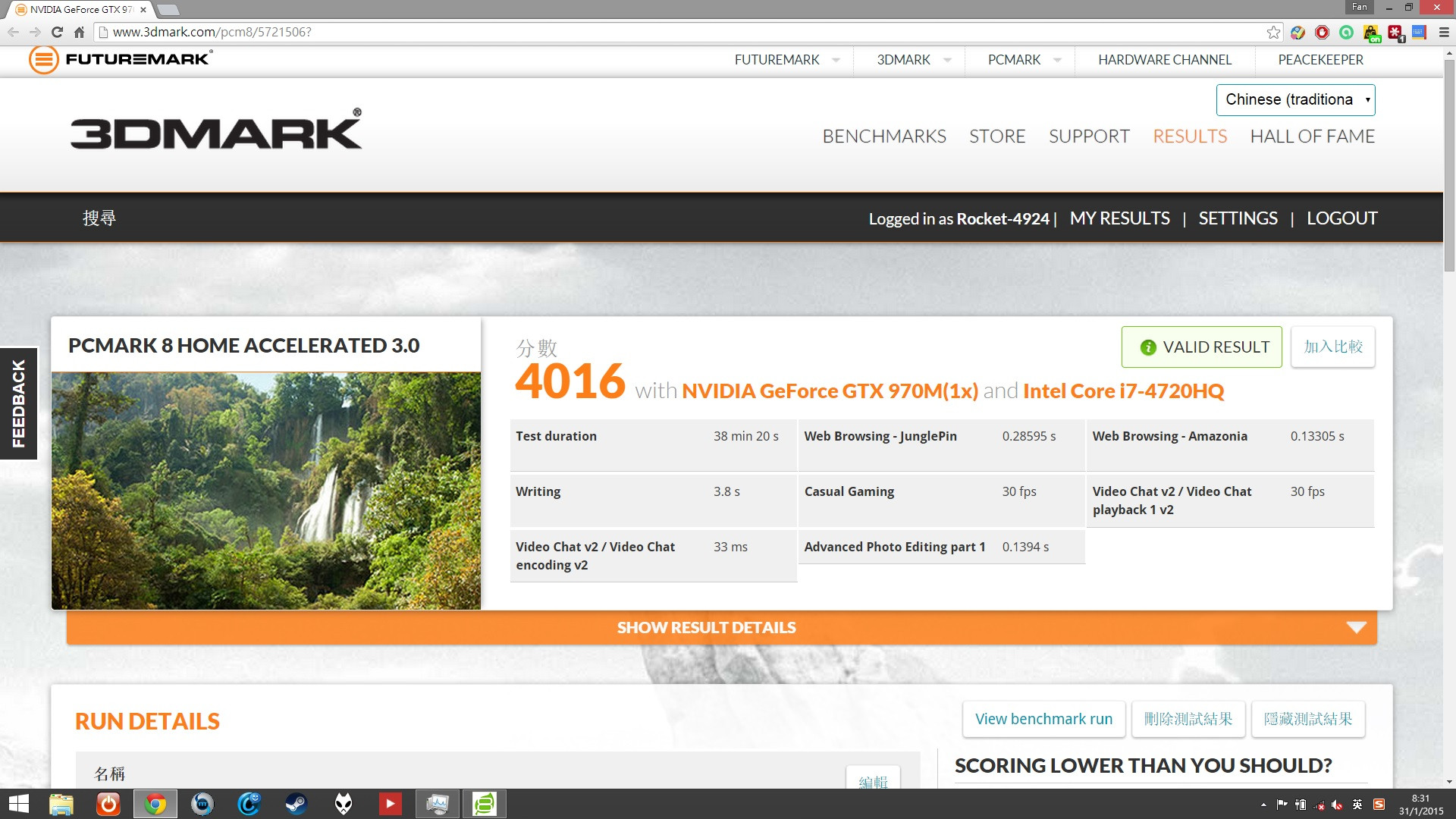1456x819 pixels.
Task: Click 隱藏測試結果 hide result button
Action: (x=1308, y=719)
